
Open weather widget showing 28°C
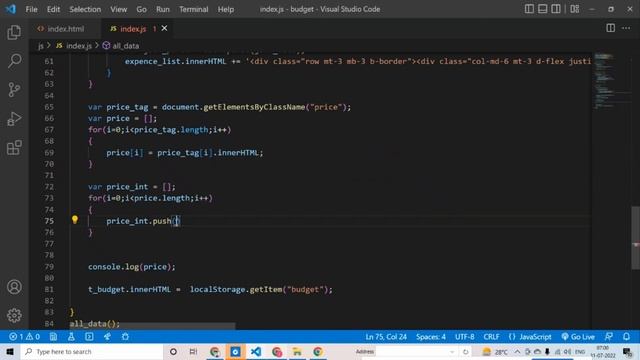[495, 351]
